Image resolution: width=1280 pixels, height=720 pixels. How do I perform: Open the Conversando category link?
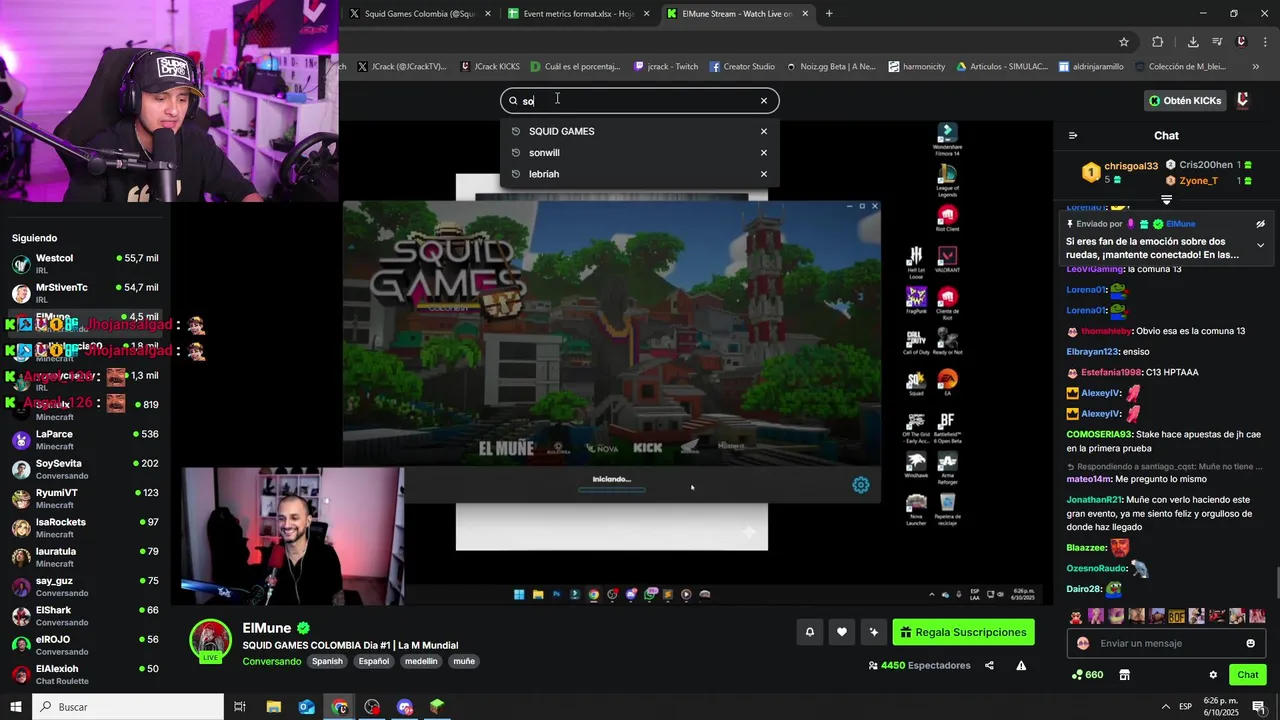(271, 661)
